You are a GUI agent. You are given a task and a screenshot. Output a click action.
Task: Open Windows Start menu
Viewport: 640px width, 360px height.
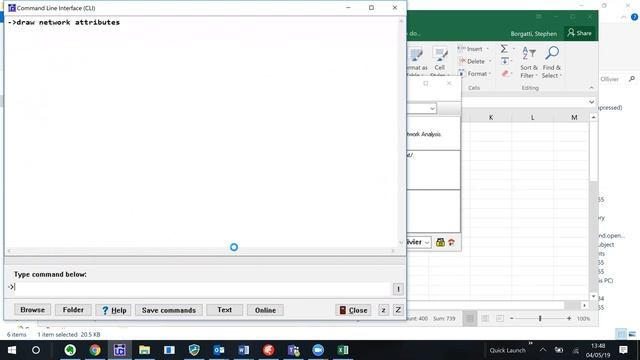click(x=12, y=350)
